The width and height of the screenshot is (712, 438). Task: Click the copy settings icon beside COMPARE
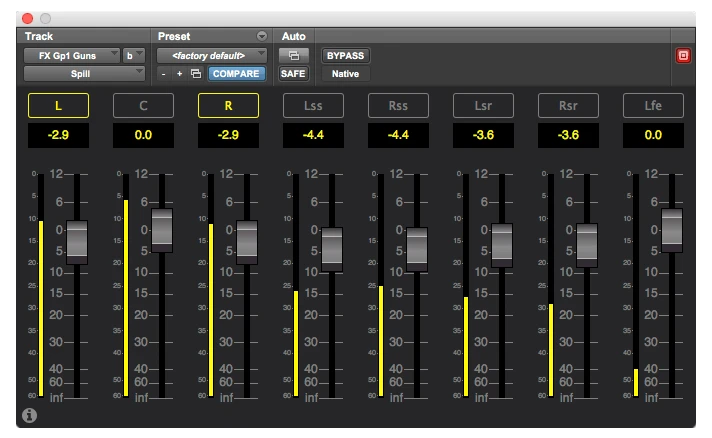196,74
